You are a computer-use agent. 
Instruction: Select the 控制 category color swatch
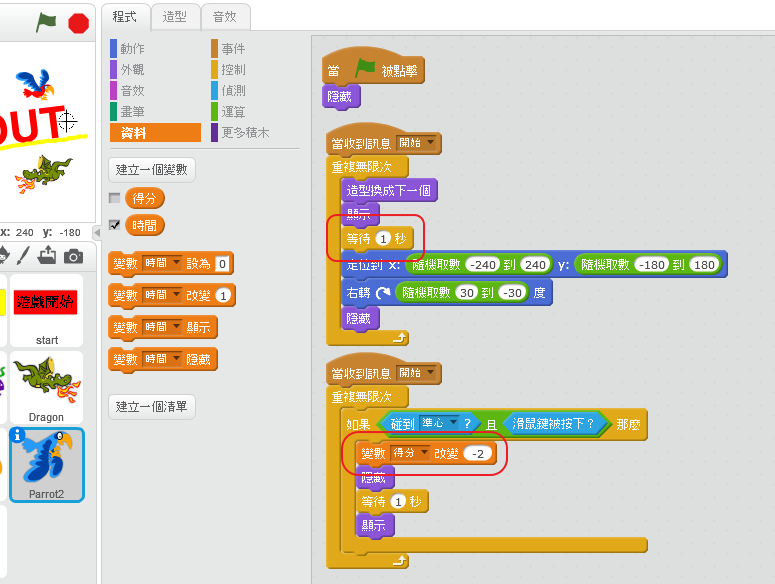pos(215,70)
